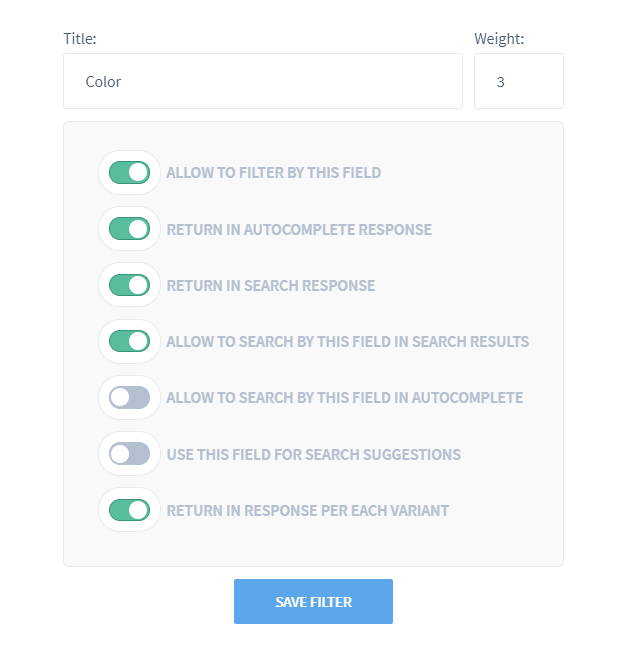Click empty area below toggles in options panel
The image size is (627, 653).
click(313, 549)
